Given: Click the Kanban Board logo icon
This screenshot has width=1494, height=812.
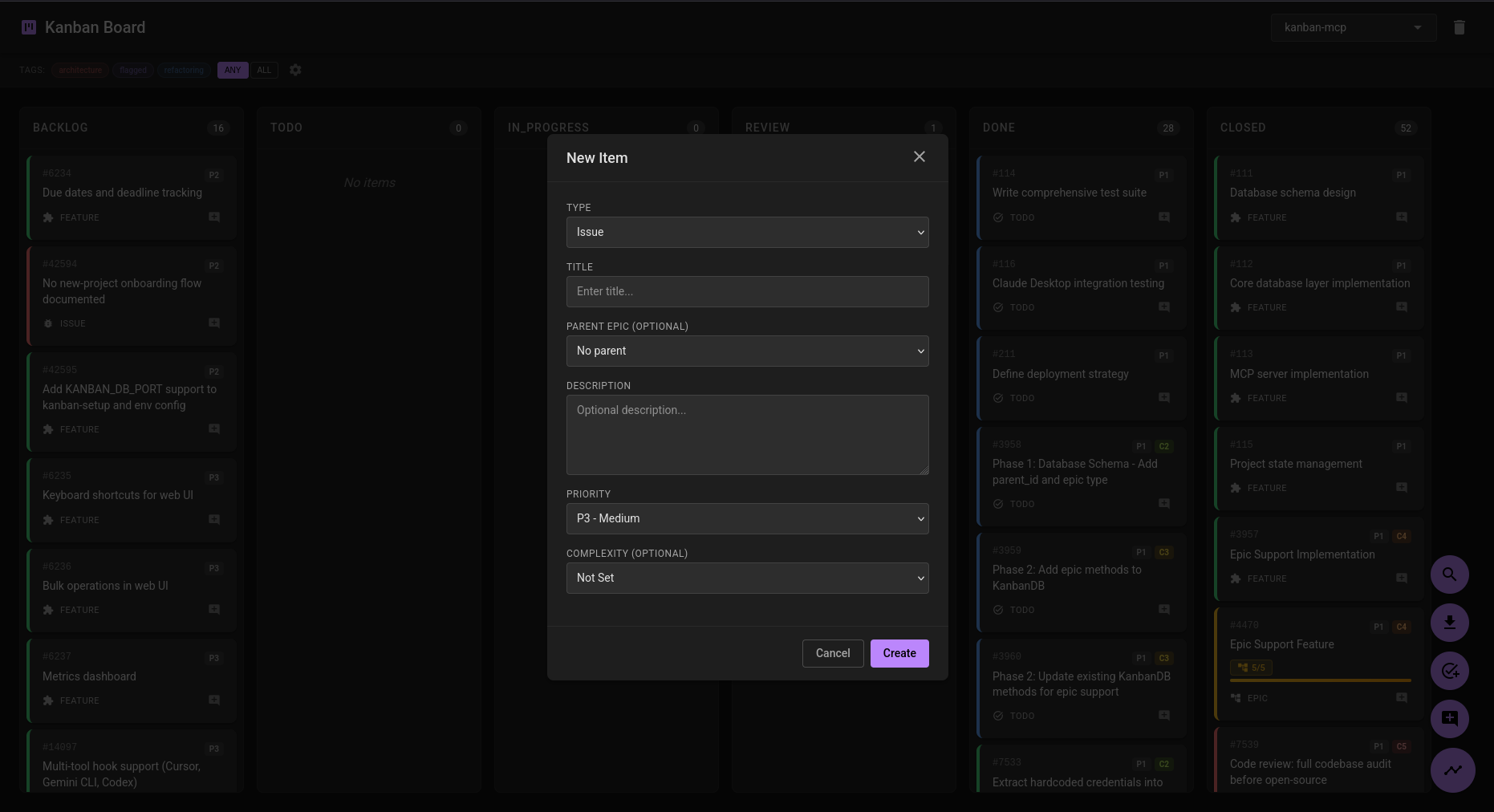Looking at the screenshot, I should [29, 26].
